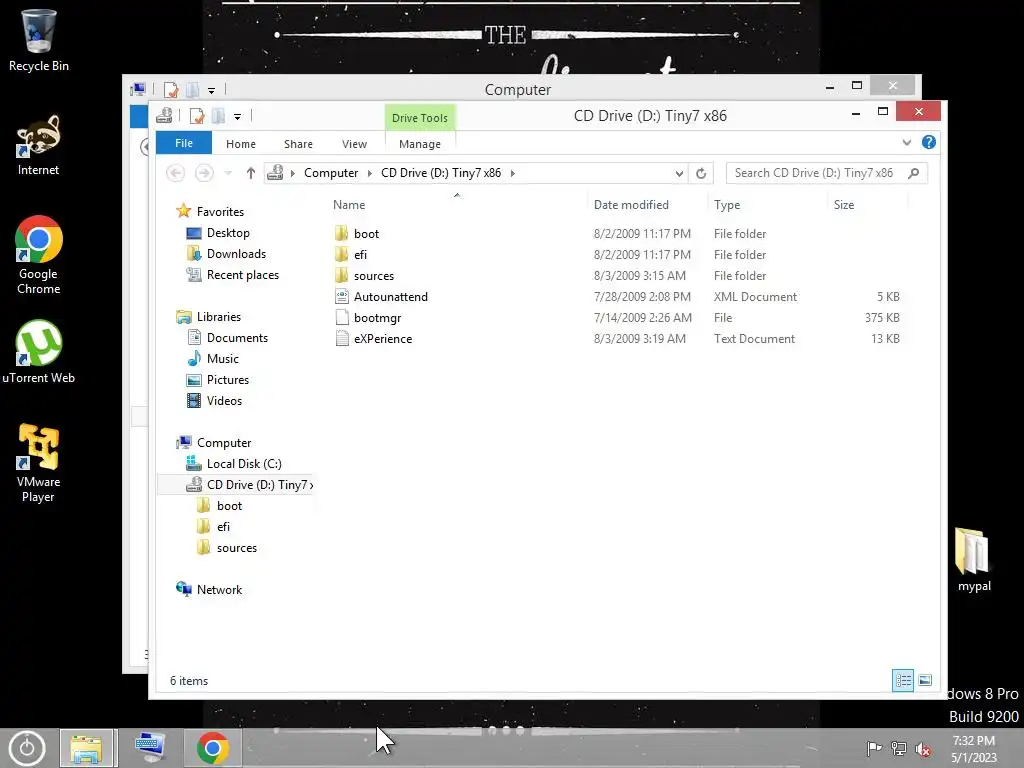
Task: Open recent locations dropdown arrow
Action: [x=228, y=173]
